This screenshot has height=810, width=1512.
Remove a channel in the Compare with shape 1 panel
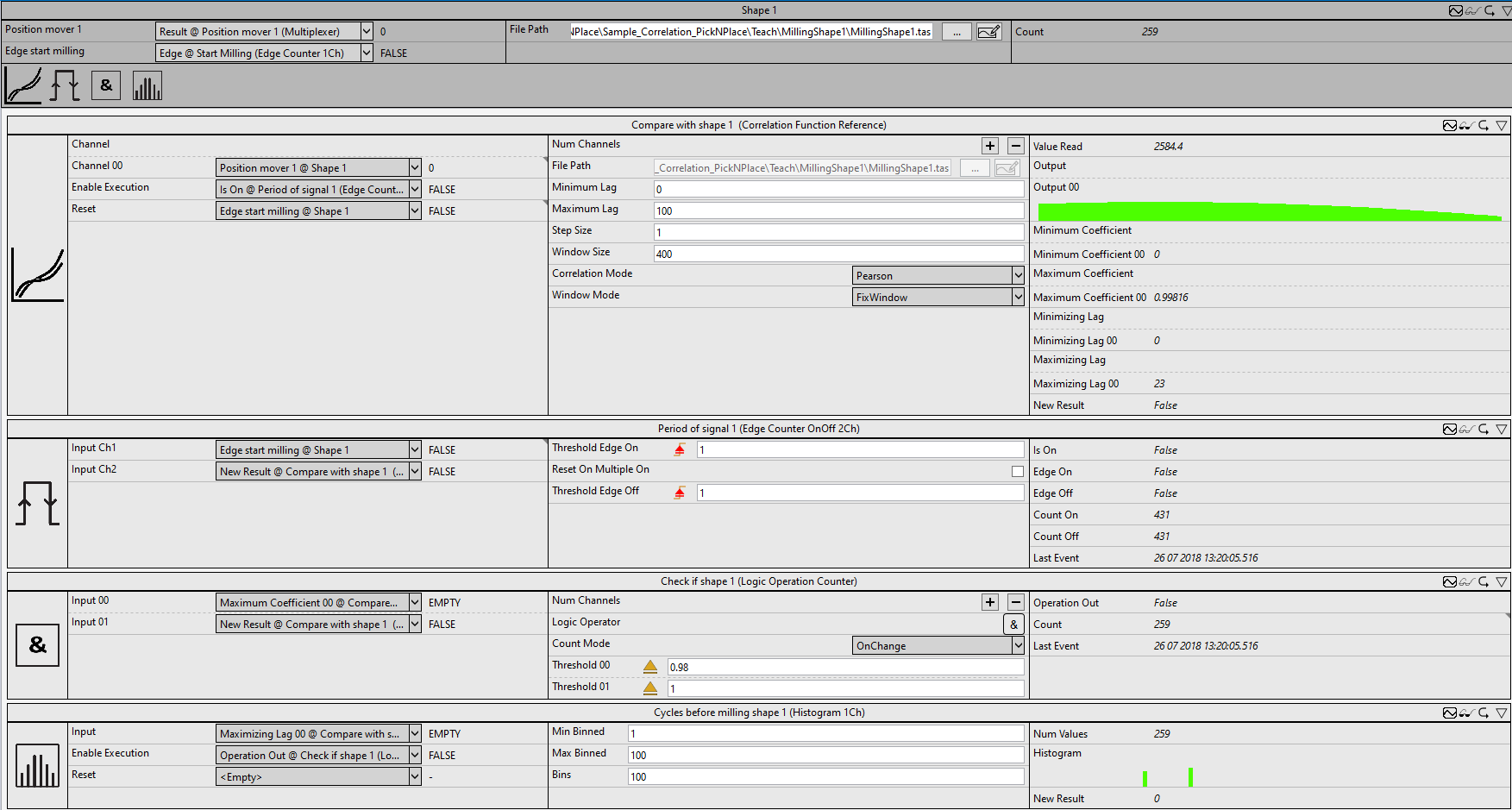(1016, 146)
